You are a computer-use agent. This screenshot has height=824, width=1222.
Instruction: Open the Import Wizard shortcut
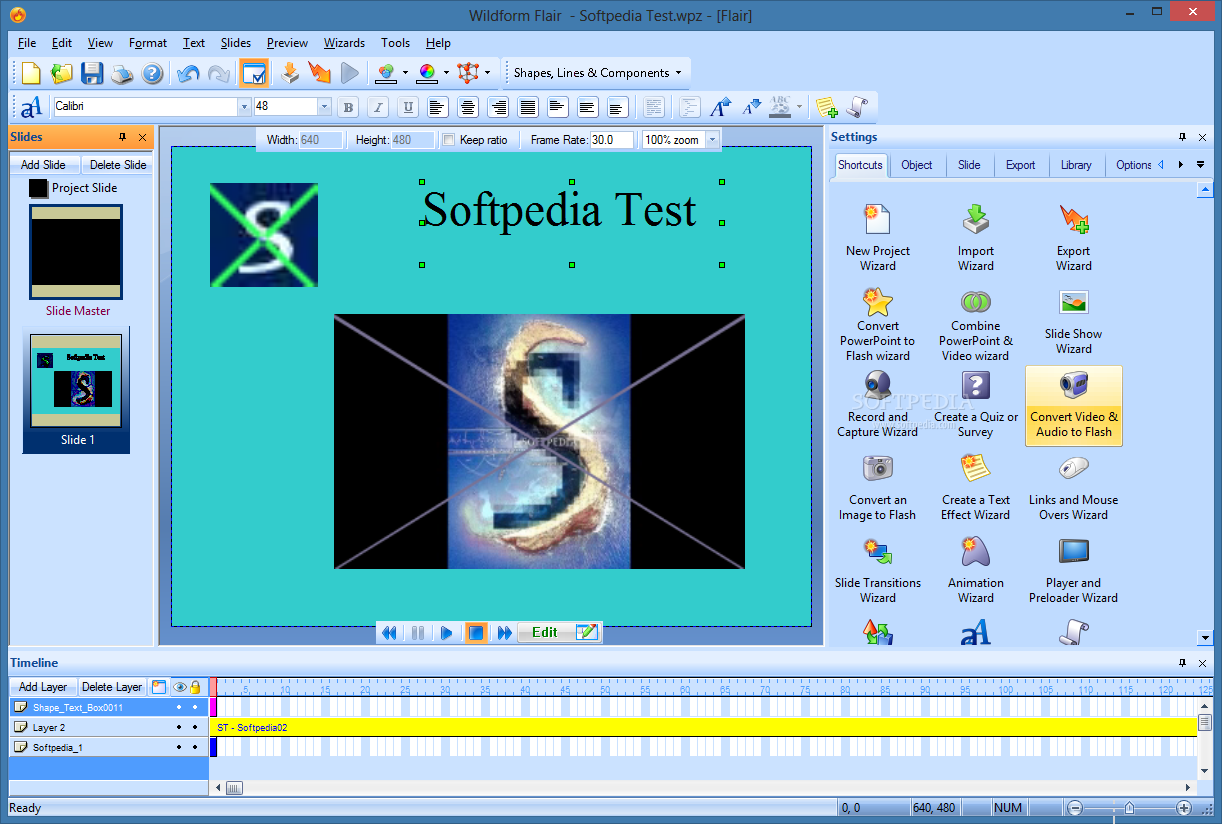tap(975, 237)
